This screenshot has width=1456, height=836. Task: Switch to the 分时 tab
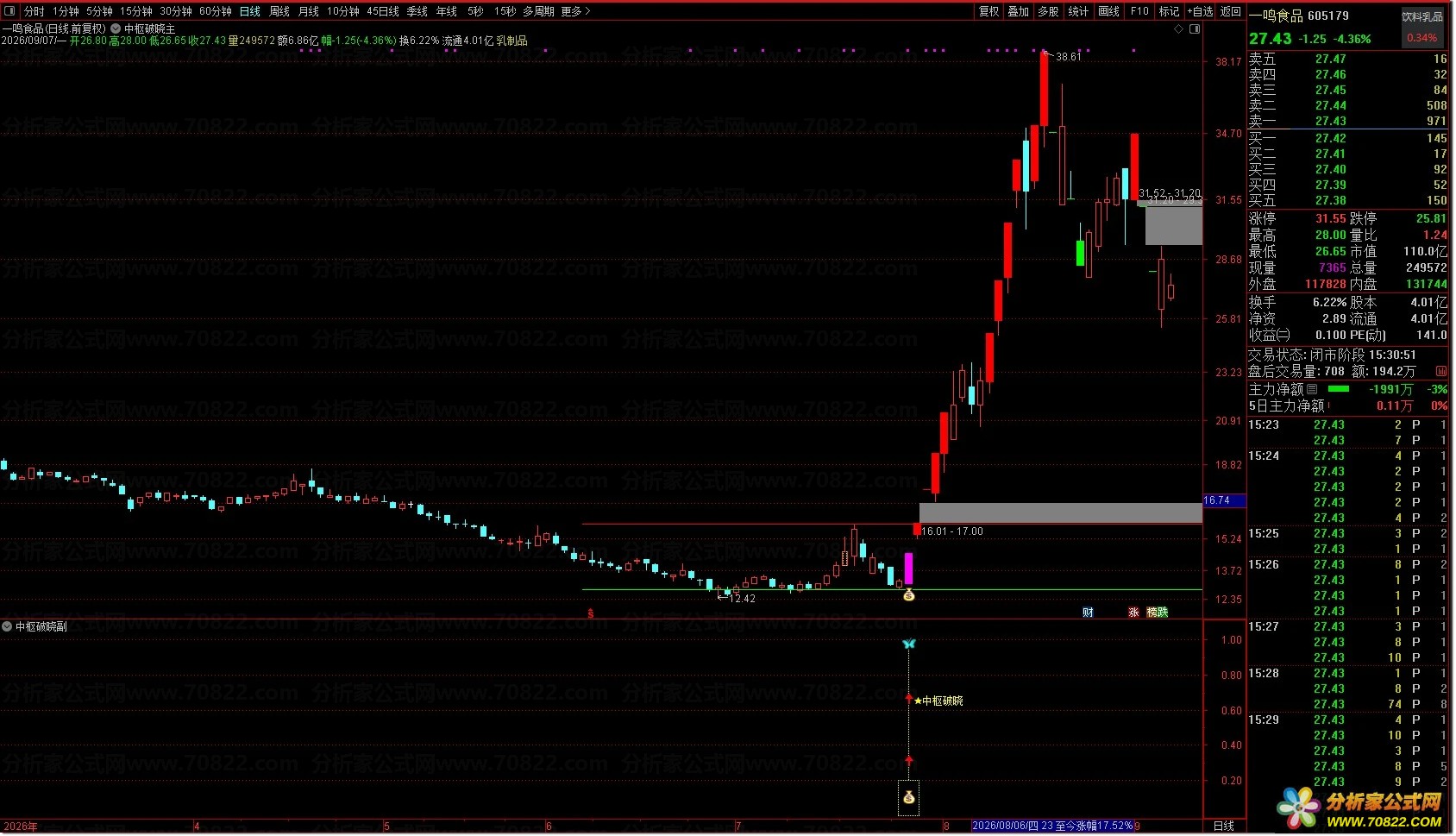(x=34, y=11)
